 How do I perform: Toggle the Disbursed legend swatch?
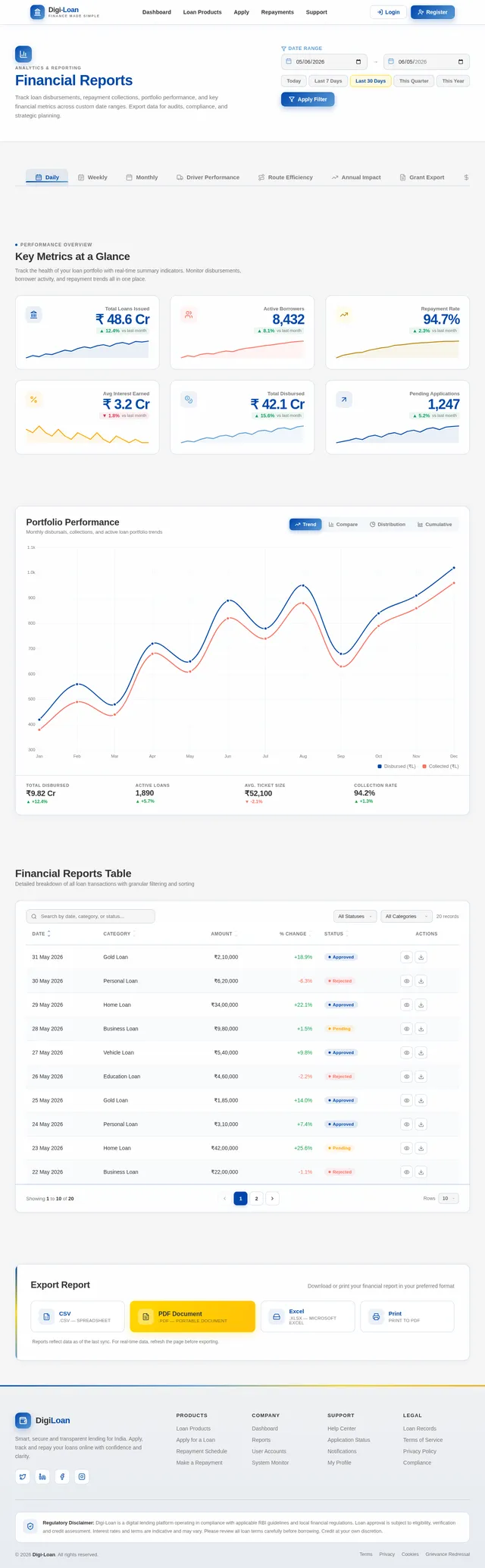click(x=380, y=767)
